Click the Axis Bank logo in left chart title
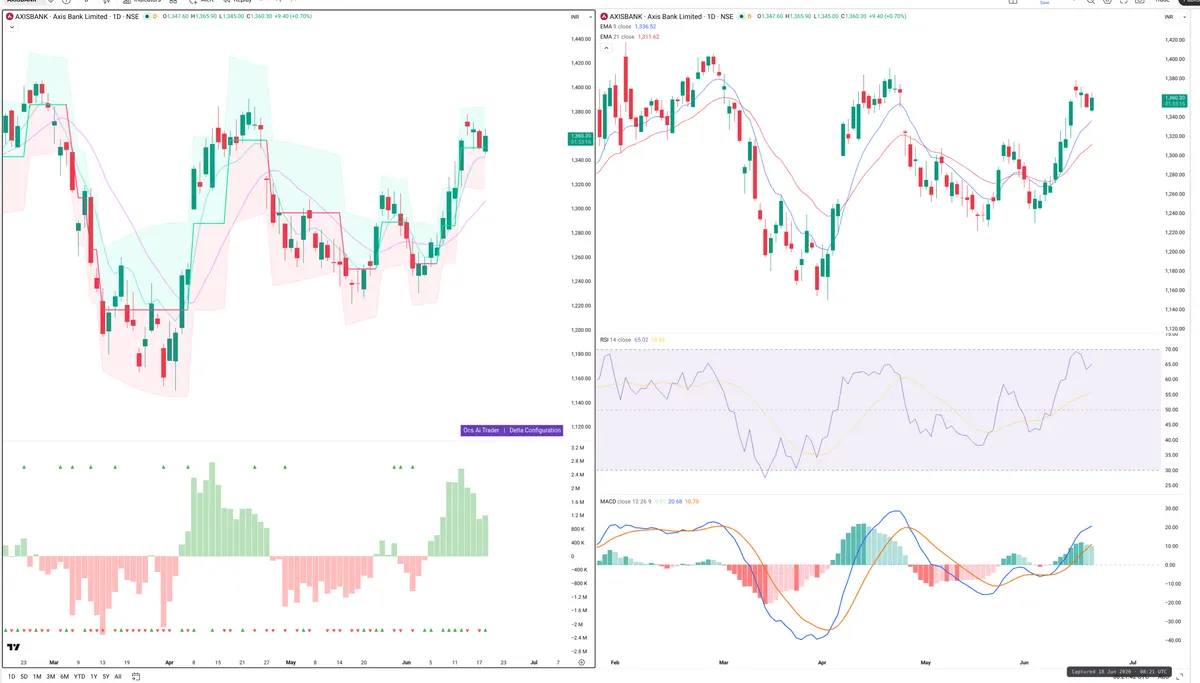1200x683 pixels. (10, 17)
